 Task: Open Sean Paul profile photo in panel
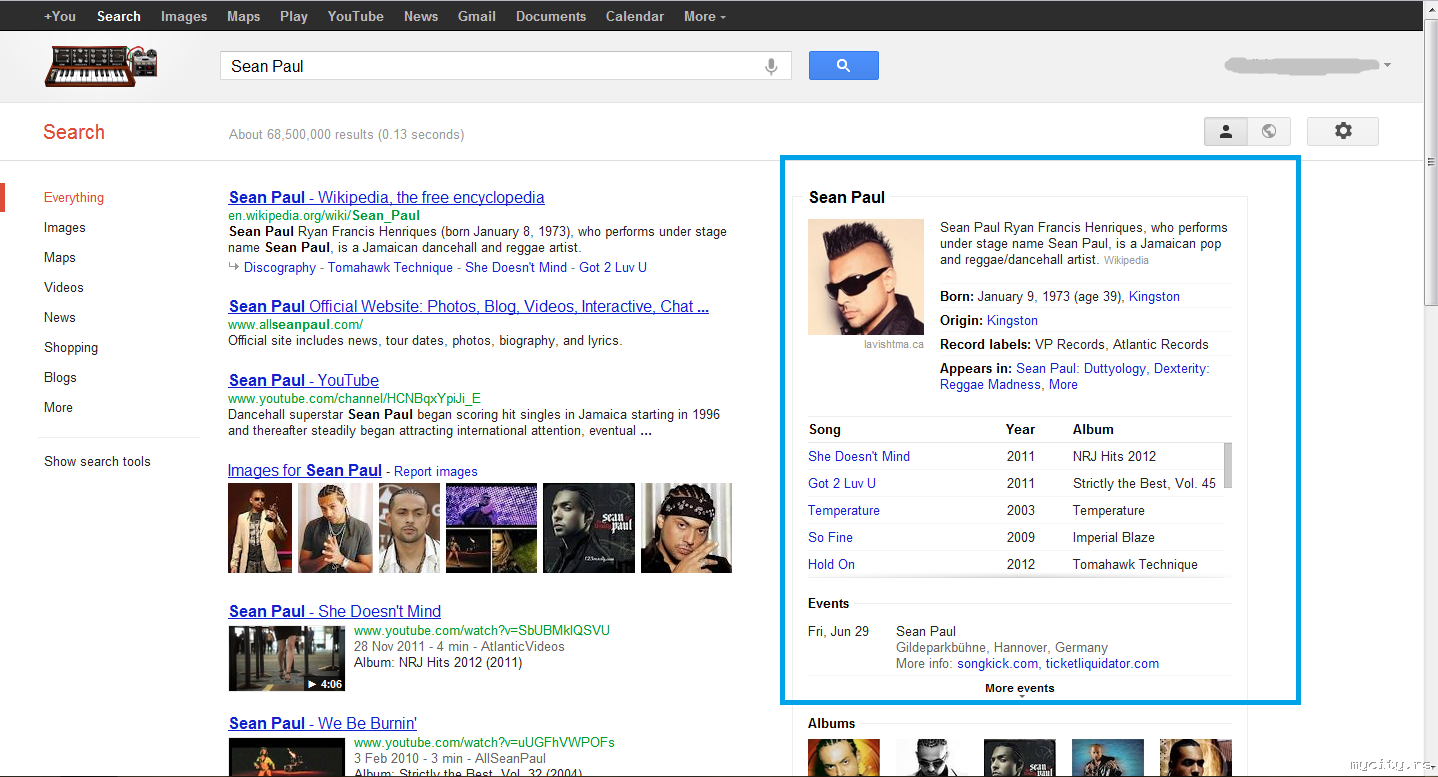point(866,277)
